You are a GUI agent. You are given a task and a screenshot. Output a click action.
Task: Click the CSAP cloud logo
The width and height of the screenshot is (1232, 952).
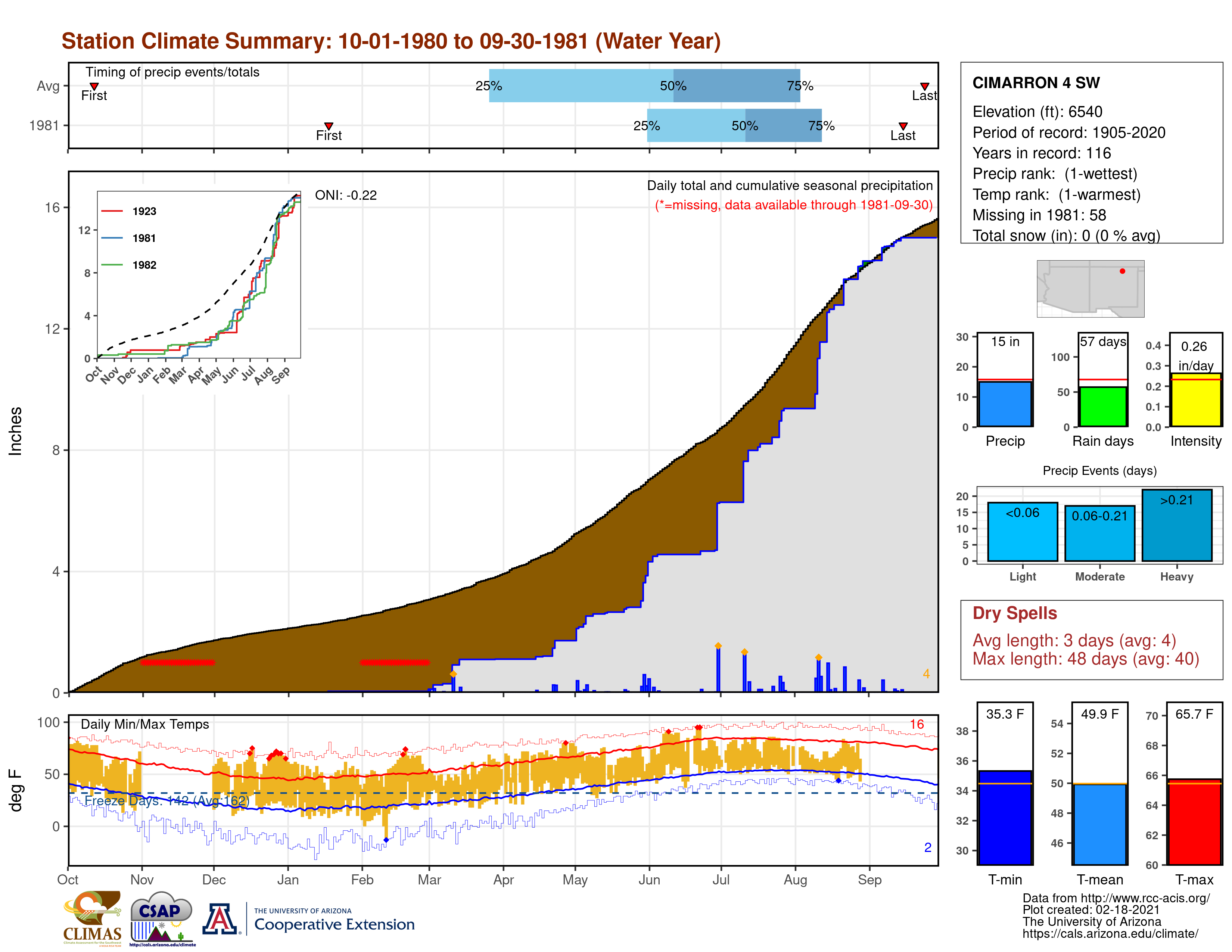point(162,918)
